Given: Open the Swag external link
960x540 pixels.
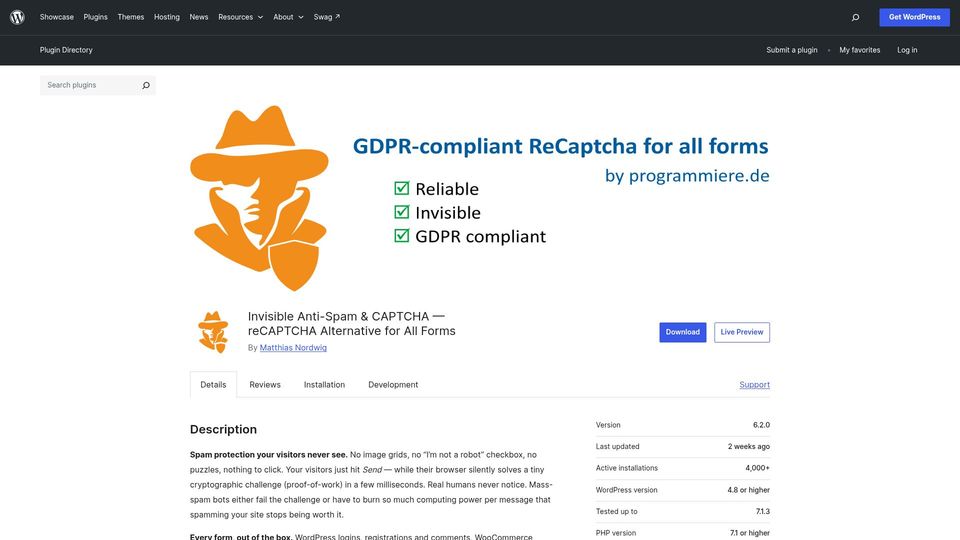Looking at the screenshot, I should 326,17.
